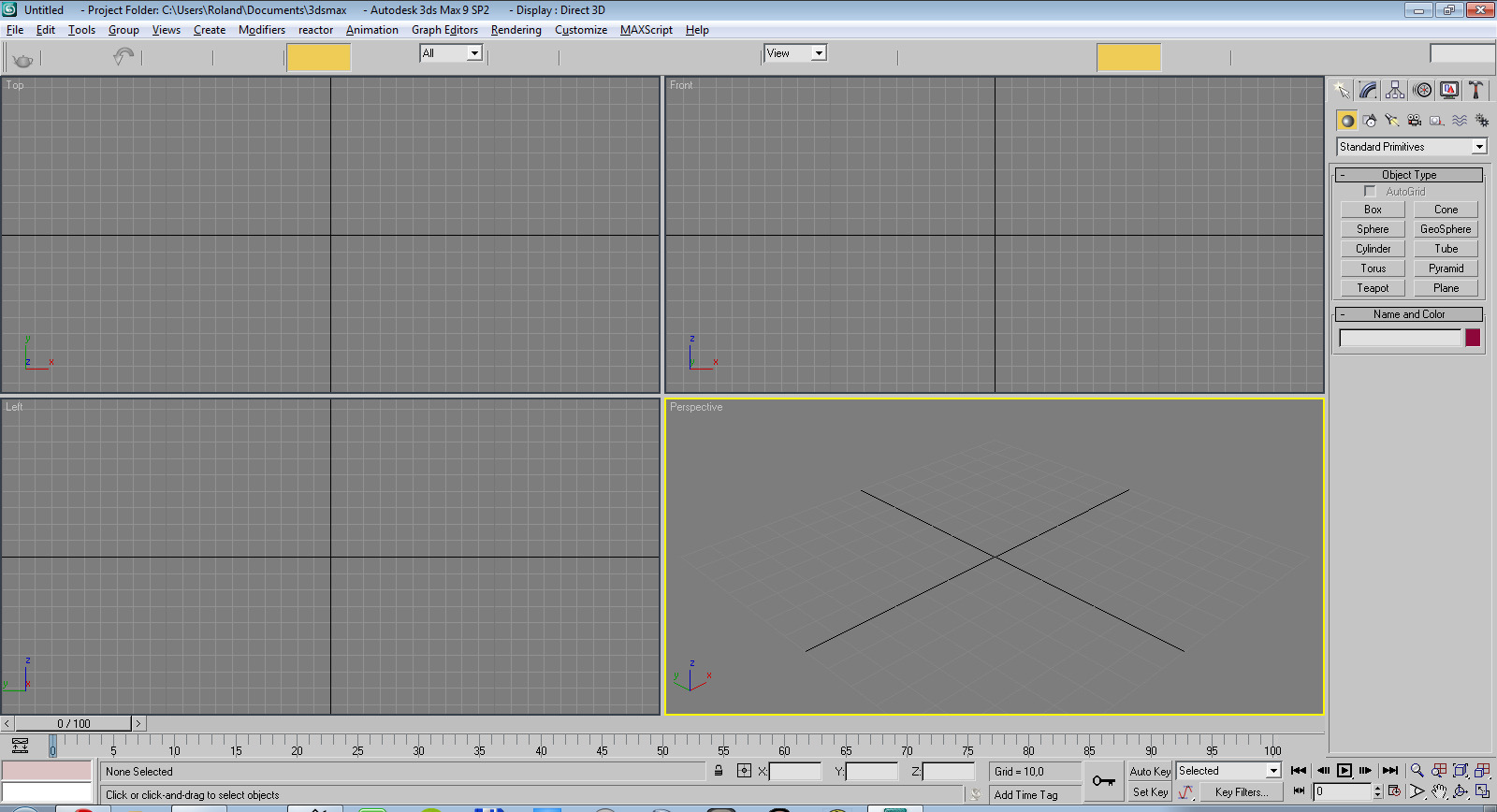Select the Space Warps category icon
1497x812 pixels.
tap(1459, 121)
